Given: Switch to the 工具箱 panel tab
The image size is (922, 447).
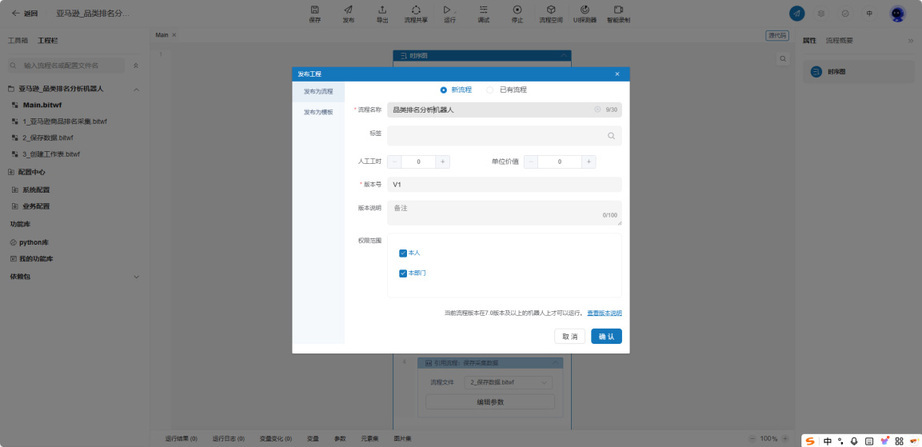Looking at the screenshot, I should point(17,41).
